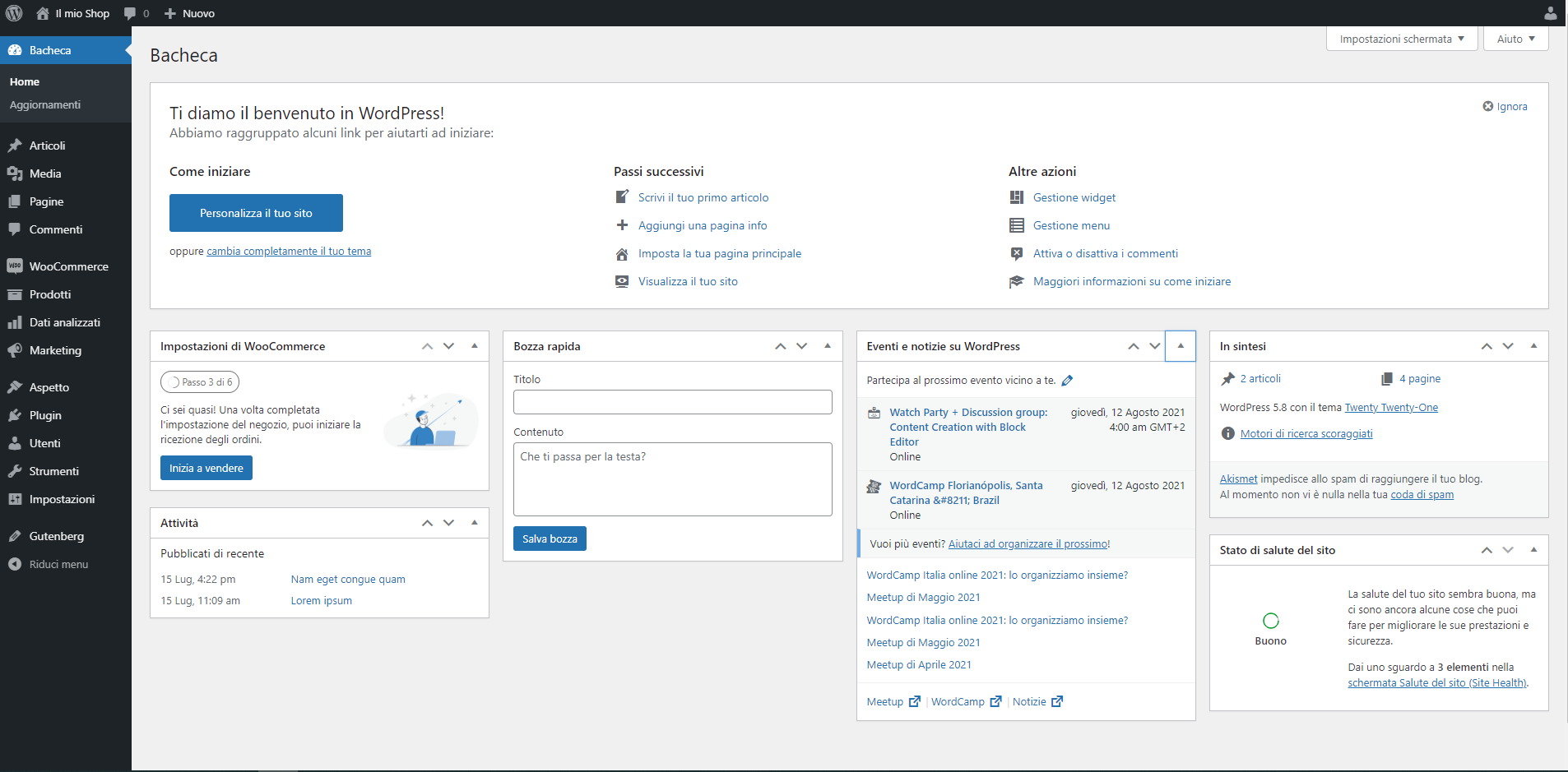Click the comments counter in the top bar

click(x=137, y=12)
